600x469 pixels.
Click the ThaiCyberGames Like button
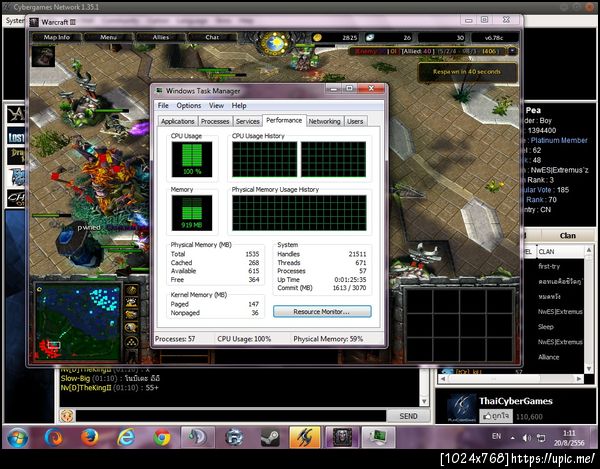point(496,416)
